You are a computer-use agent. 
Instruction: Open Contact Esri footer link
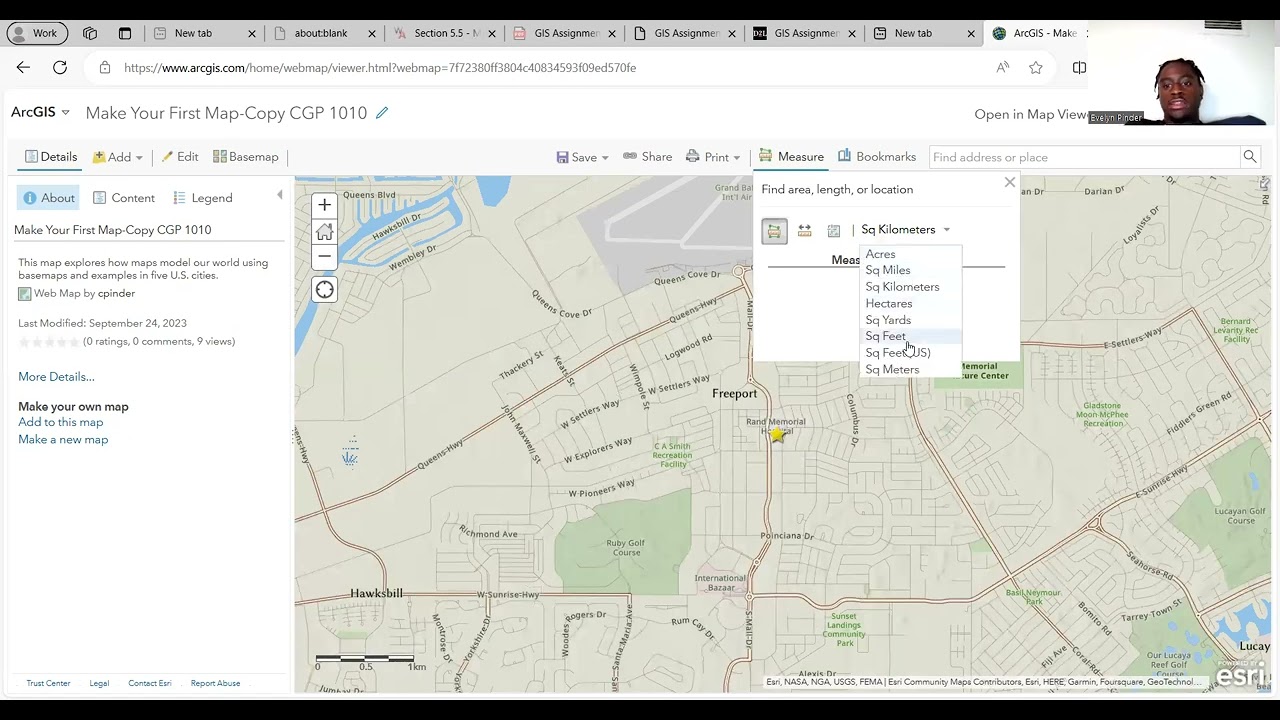(149, 684)
